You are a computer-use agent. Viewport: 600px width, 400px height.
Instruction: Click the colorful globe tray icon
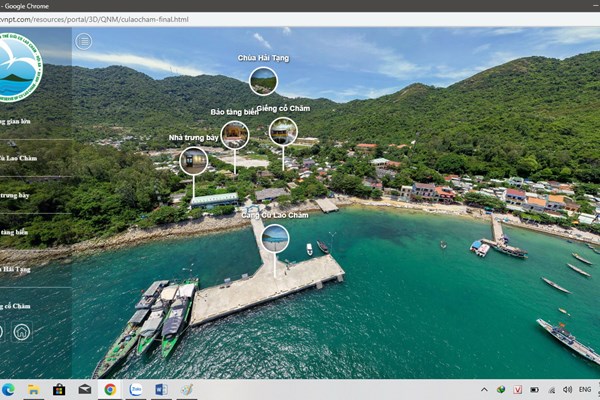501,390
